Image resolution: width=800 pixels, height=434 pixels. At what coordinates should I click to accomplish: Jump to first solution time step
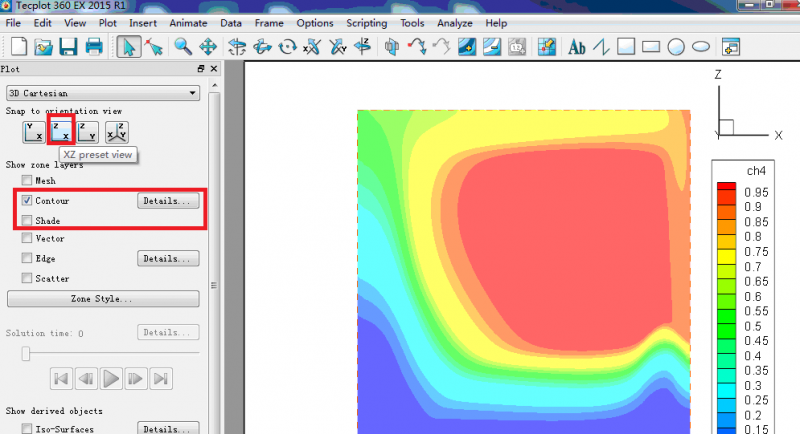click(61, 379)
